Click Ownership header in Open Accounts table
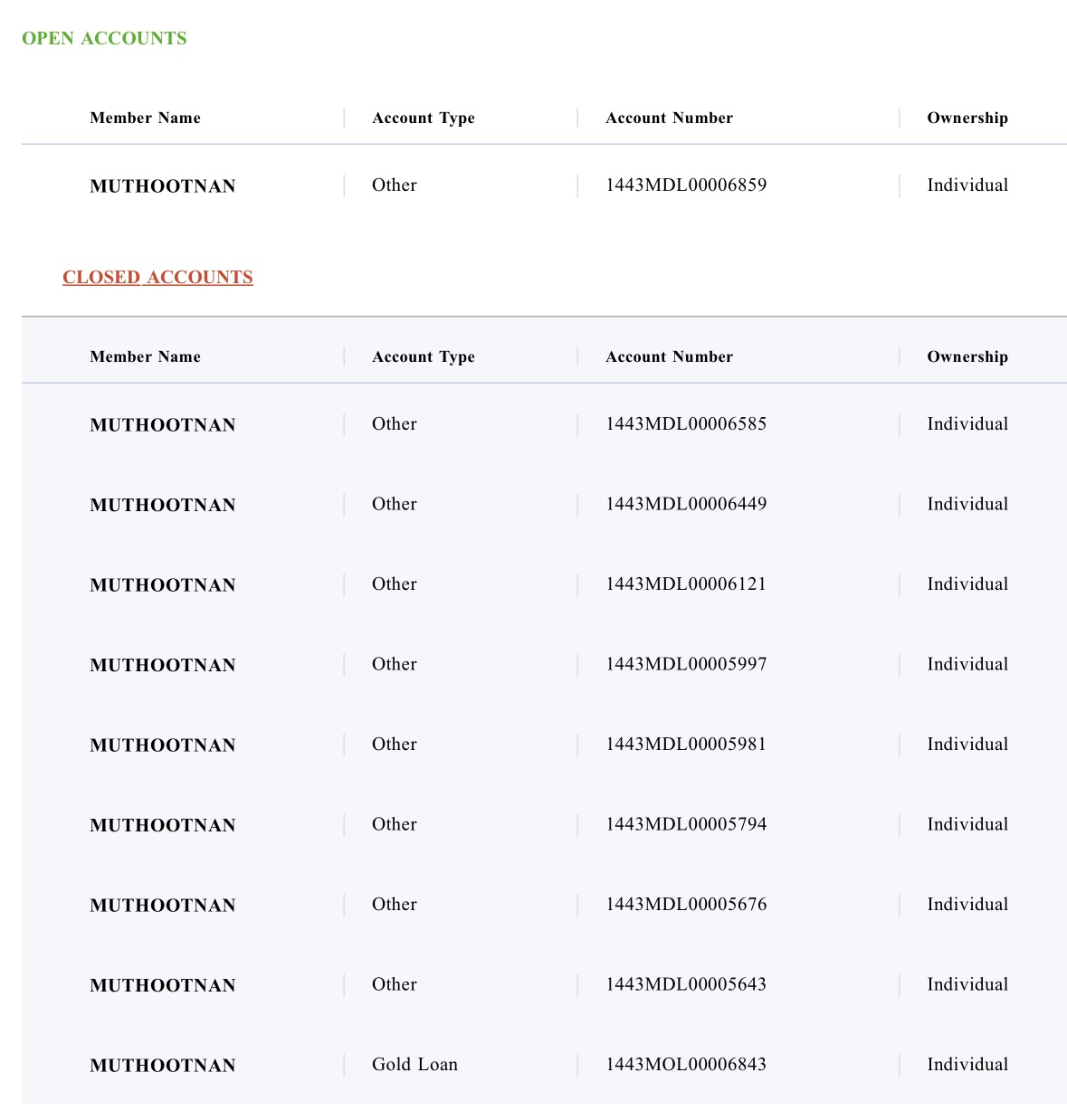This screenshot has height=1120, width=1067. click(967, 118)
